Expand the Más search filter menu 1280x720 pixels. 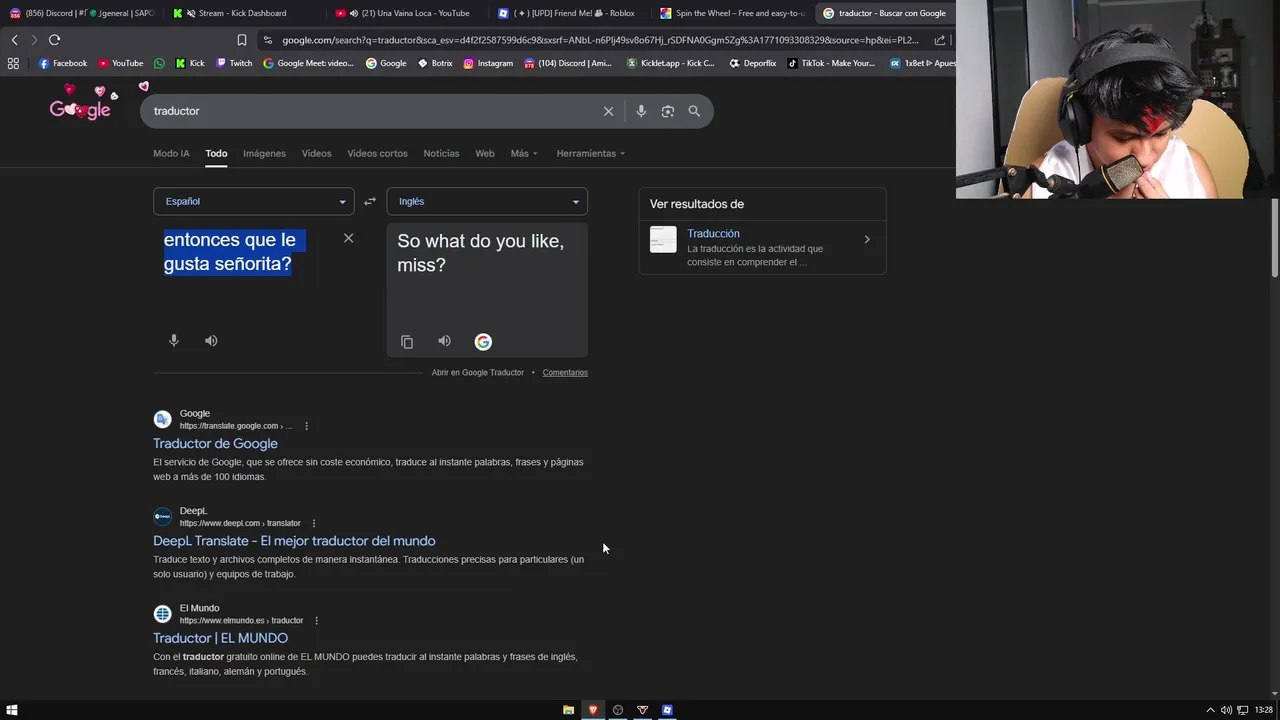[524, 153]
